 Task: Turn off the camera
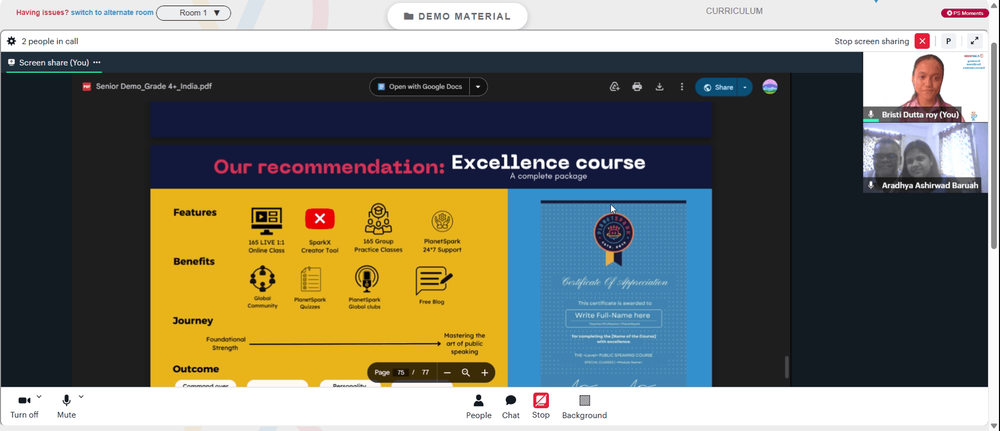(24, 406)
